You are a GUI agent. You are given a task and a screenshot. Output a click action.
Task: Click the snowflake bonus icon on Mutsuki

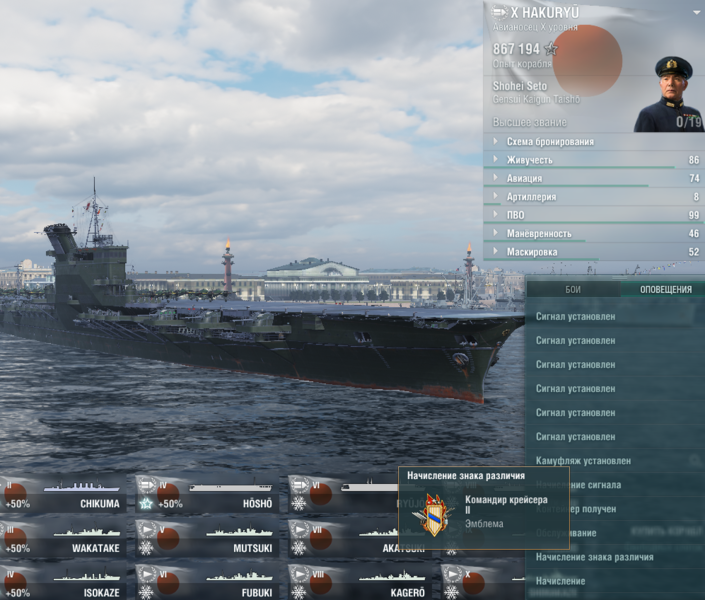coord(146,547)
